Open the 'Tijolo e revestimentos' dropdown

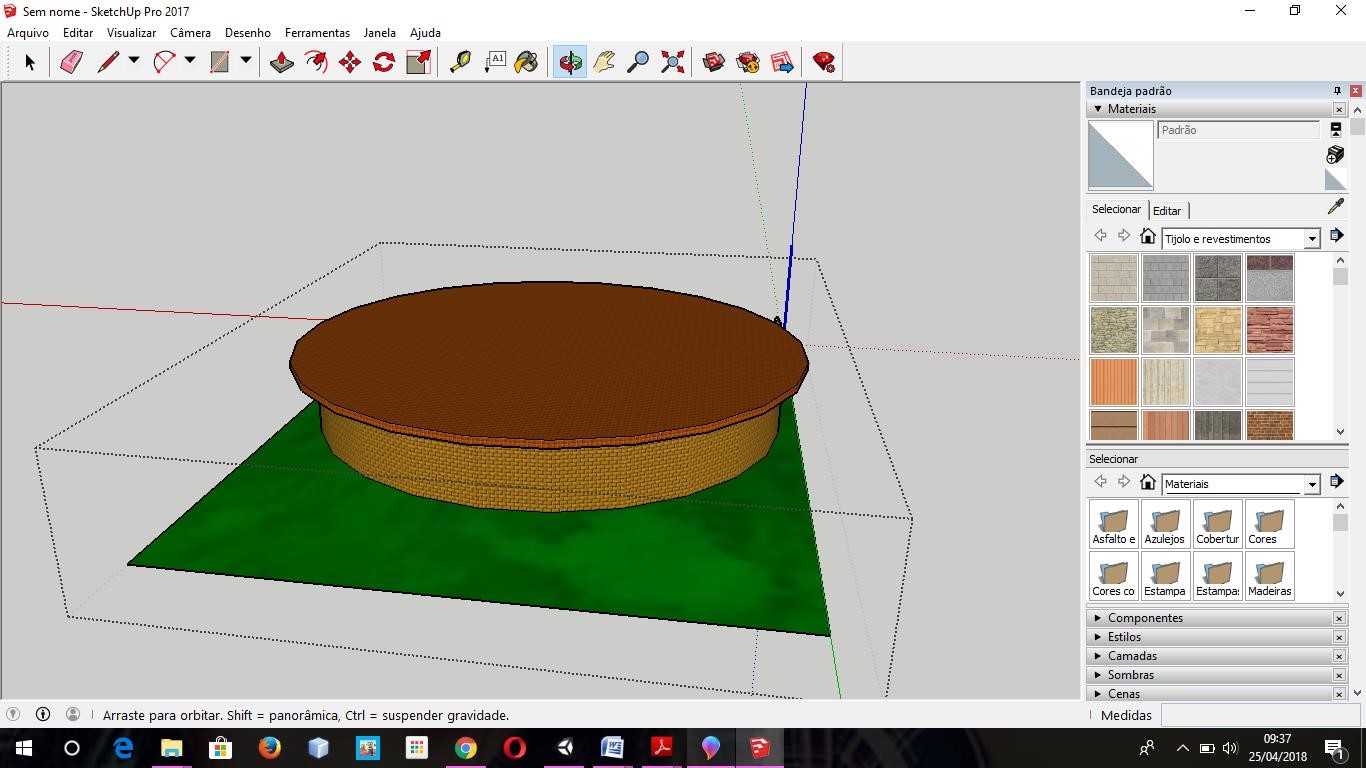1312,239
